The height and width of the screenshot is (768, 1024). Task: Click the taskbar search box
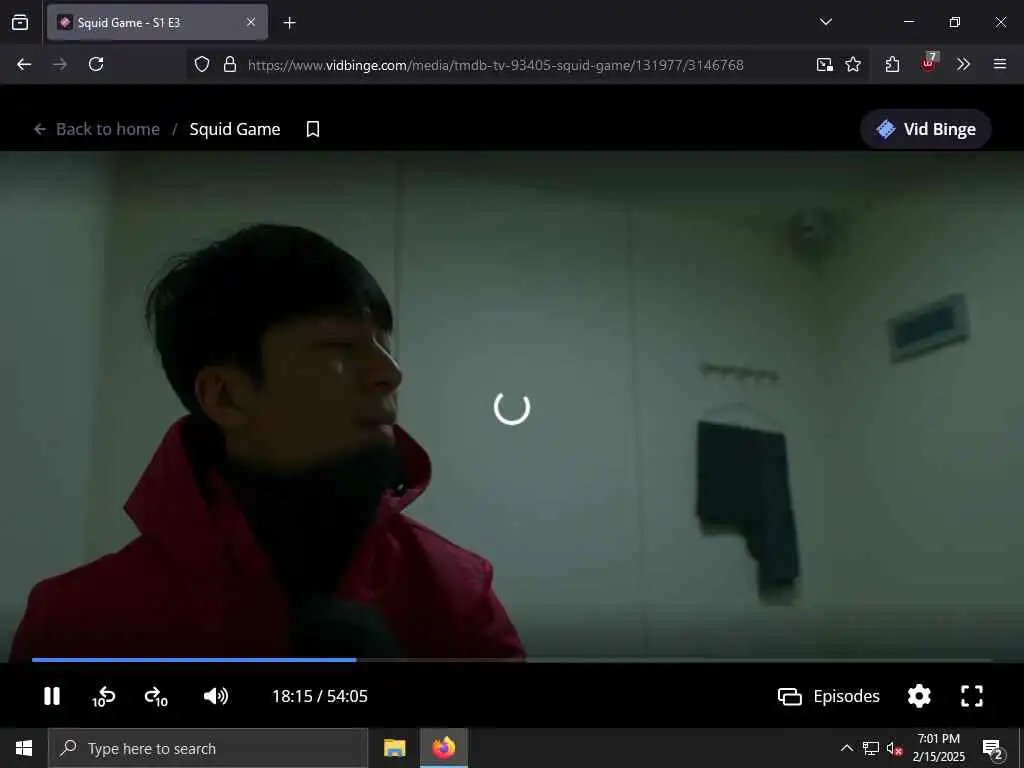point(208,748)
